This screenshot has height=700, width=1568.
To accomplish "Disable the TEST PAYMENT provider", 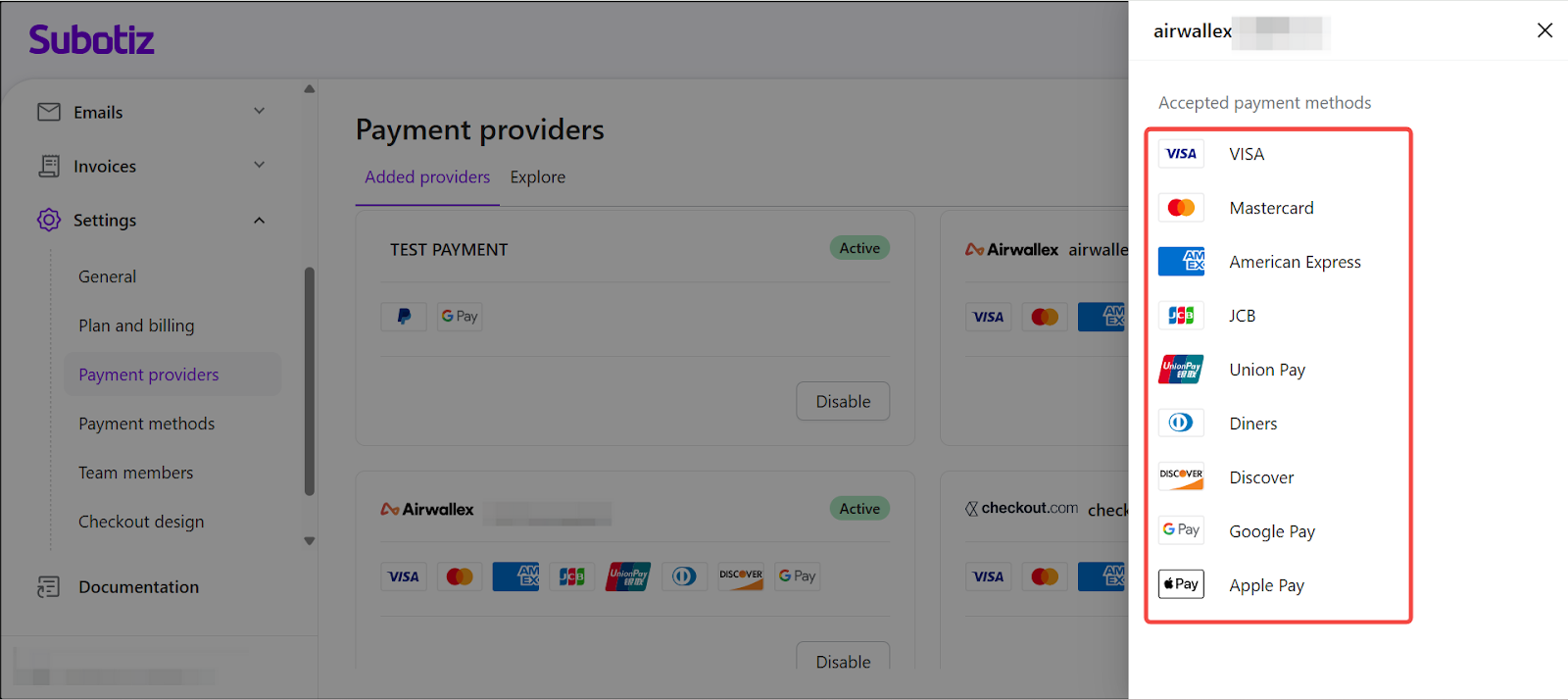I will (x=843, y=401).
